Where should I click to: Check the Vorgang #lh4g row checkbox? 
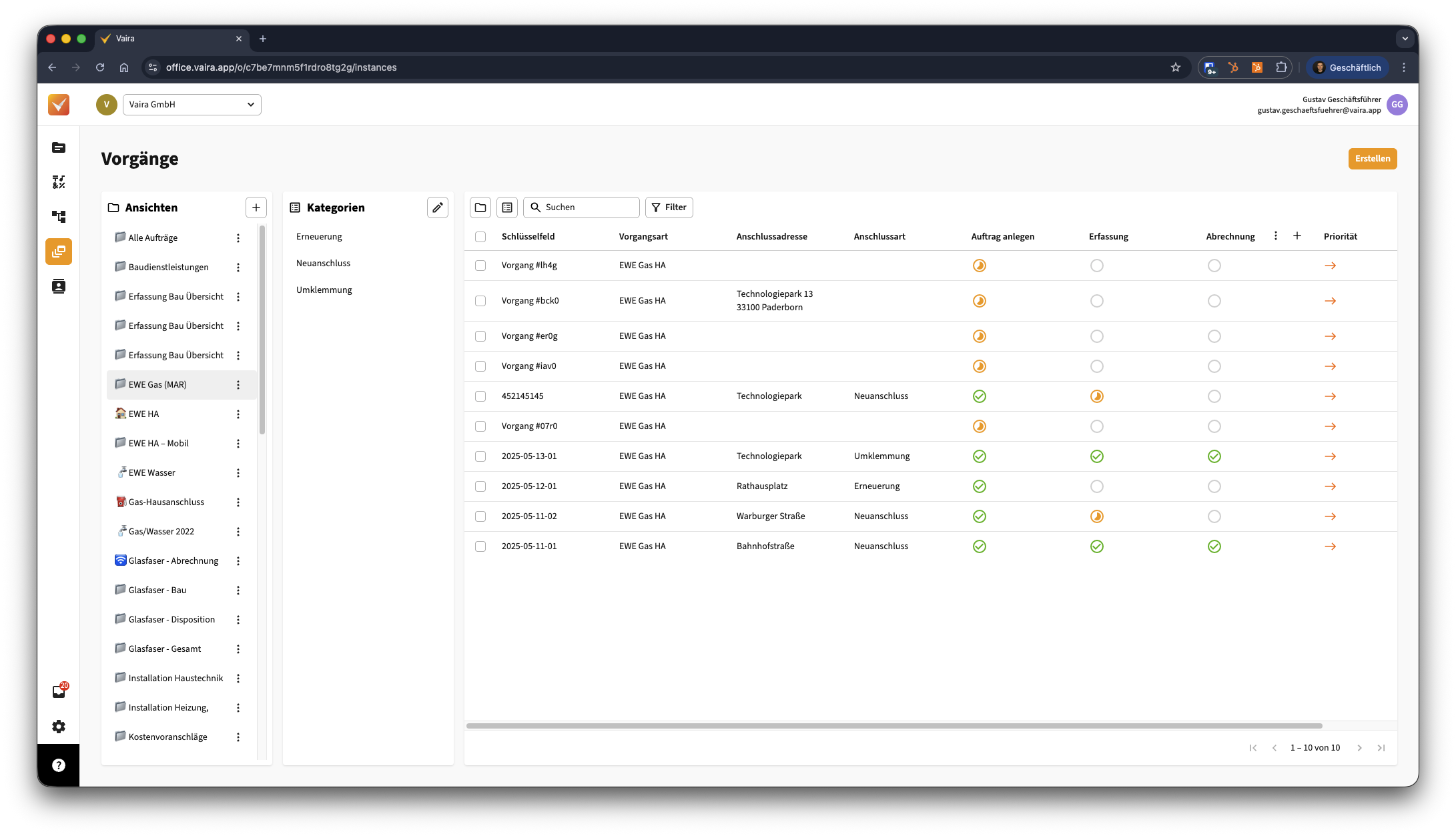pyautogui.click(x=480, y=266)
